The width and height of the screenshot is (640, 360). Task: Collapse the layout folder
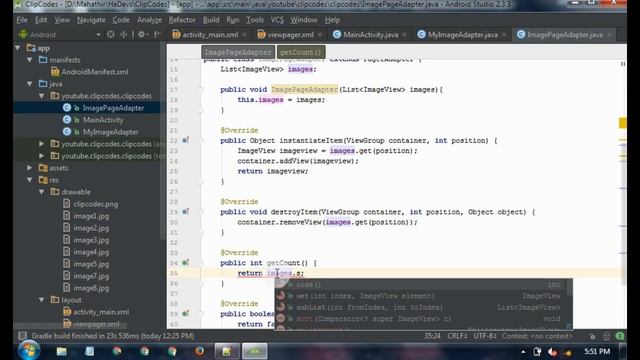[x=42, y=300]
